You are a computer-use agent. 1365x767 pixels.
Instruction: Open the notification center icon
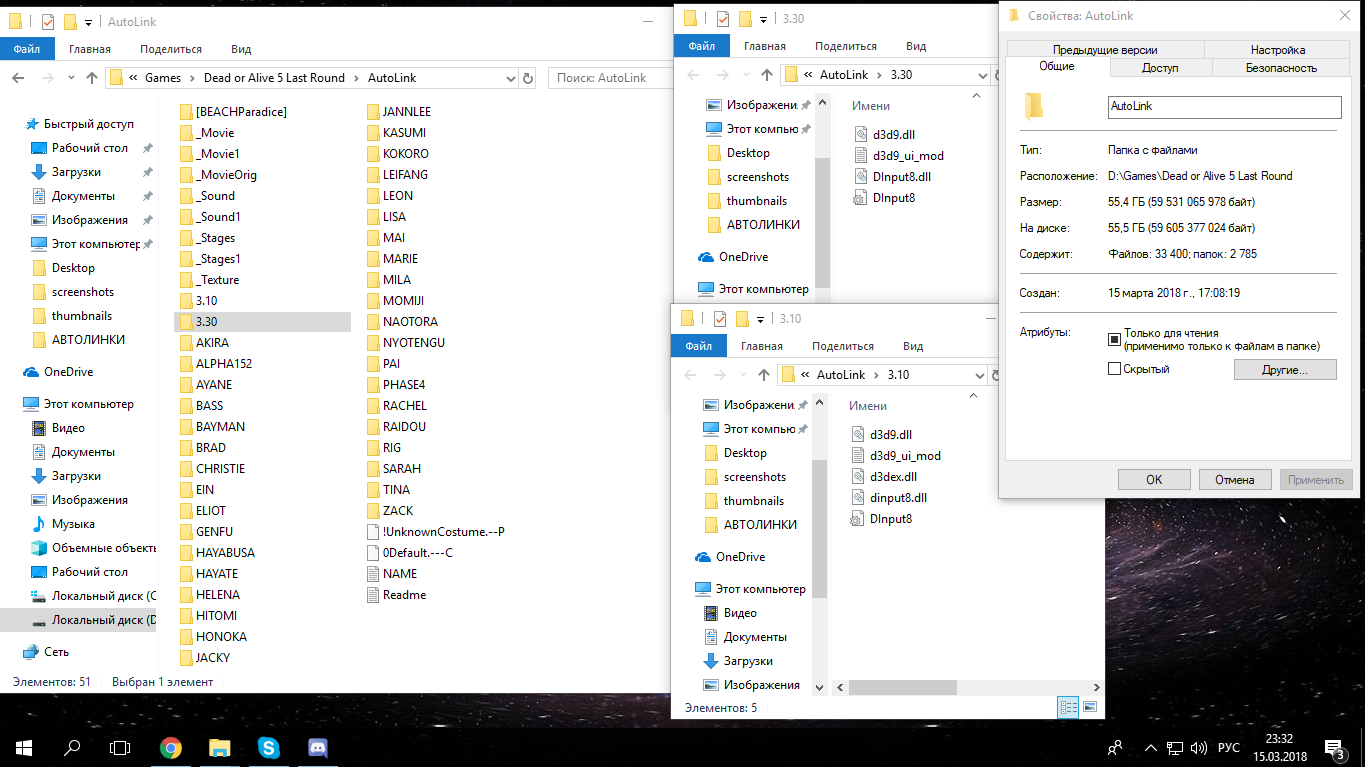1334,747
